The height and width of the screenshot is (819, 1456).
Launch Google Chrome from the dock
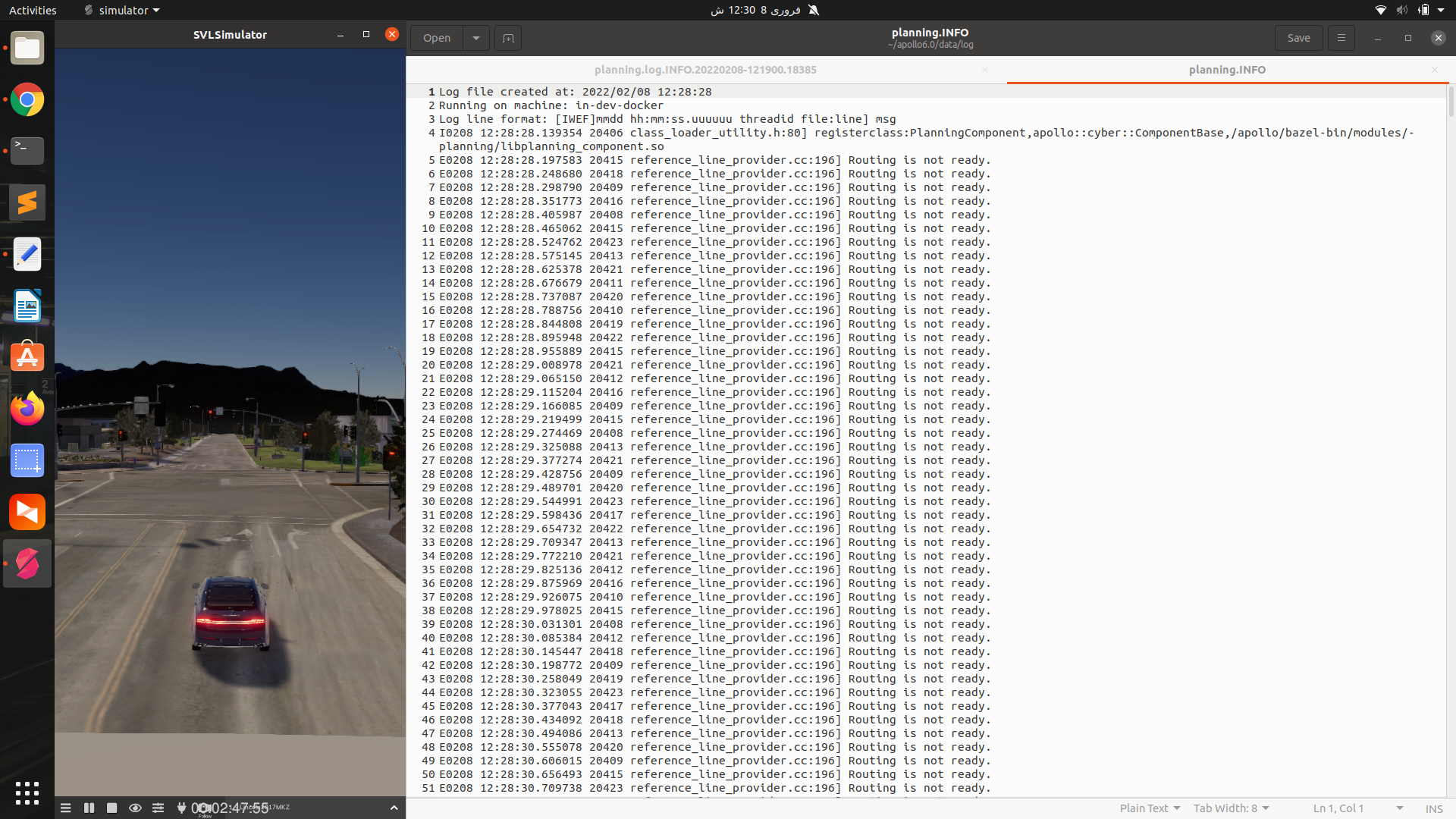27,99
